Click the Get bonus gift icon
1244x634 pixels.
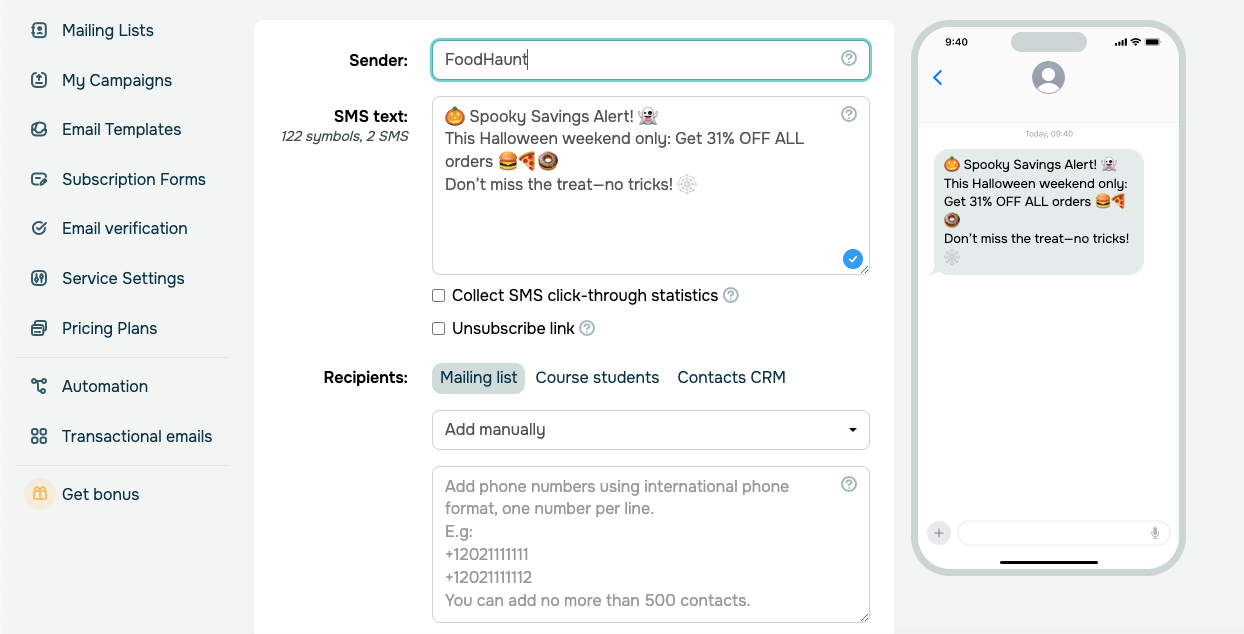click(x=40, y=494)
